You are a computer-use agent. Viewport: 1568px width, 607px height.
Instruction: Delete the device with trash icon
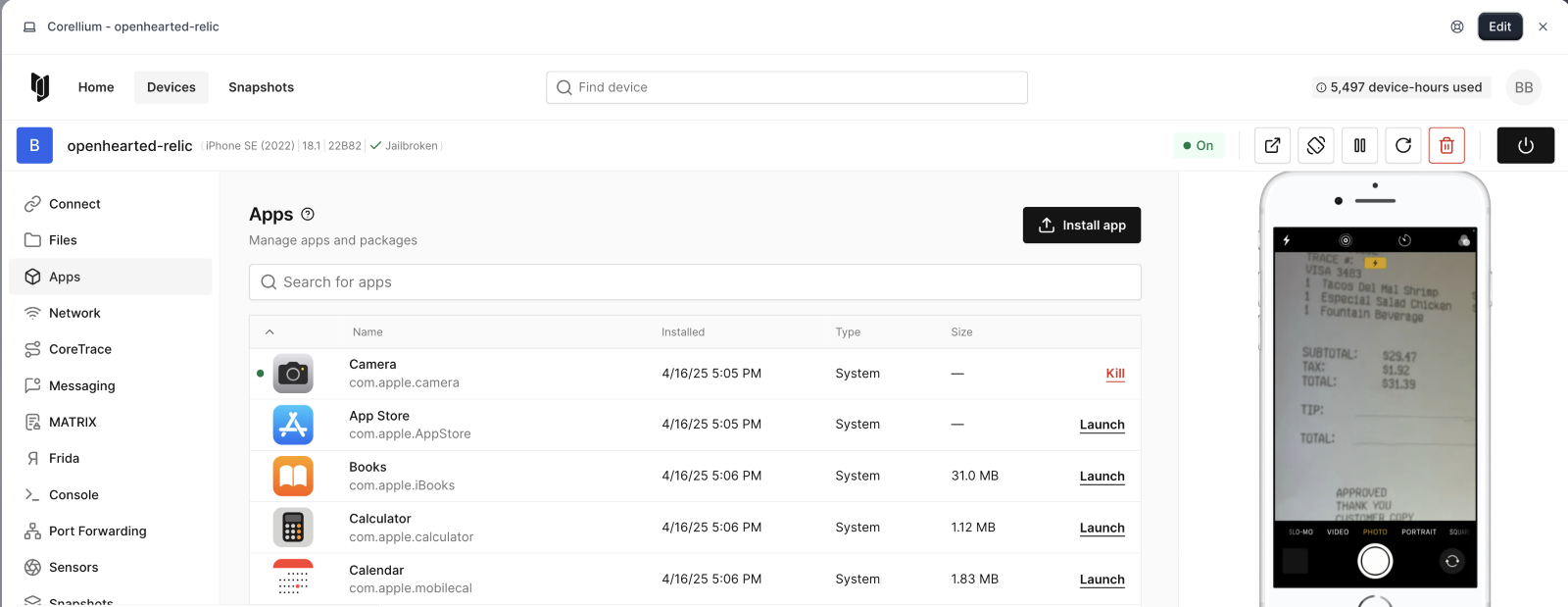click(x=1446, y=145)
